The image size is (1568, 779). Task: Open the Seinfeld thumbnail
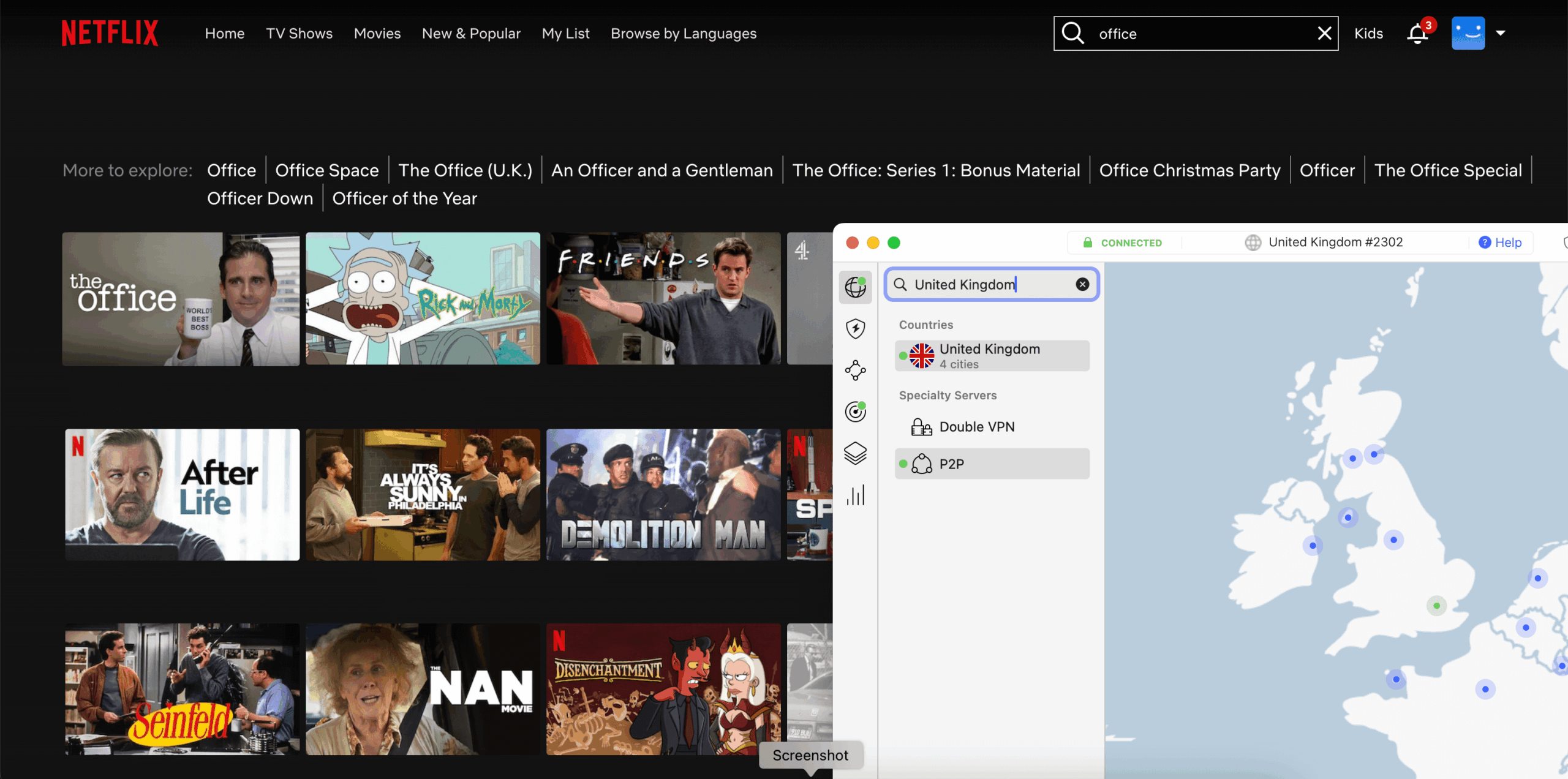pos(182,689)
